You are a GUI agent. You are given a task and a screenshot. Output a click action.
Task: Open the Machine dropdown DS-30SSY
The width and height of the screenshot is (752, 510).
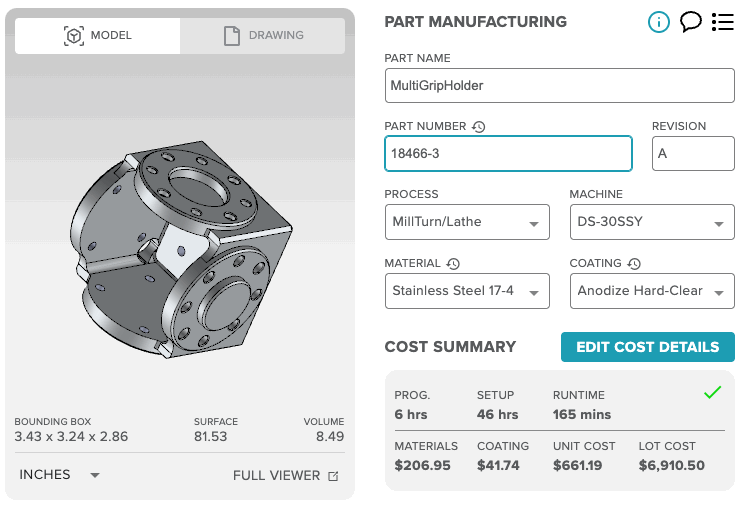(652, 222)
